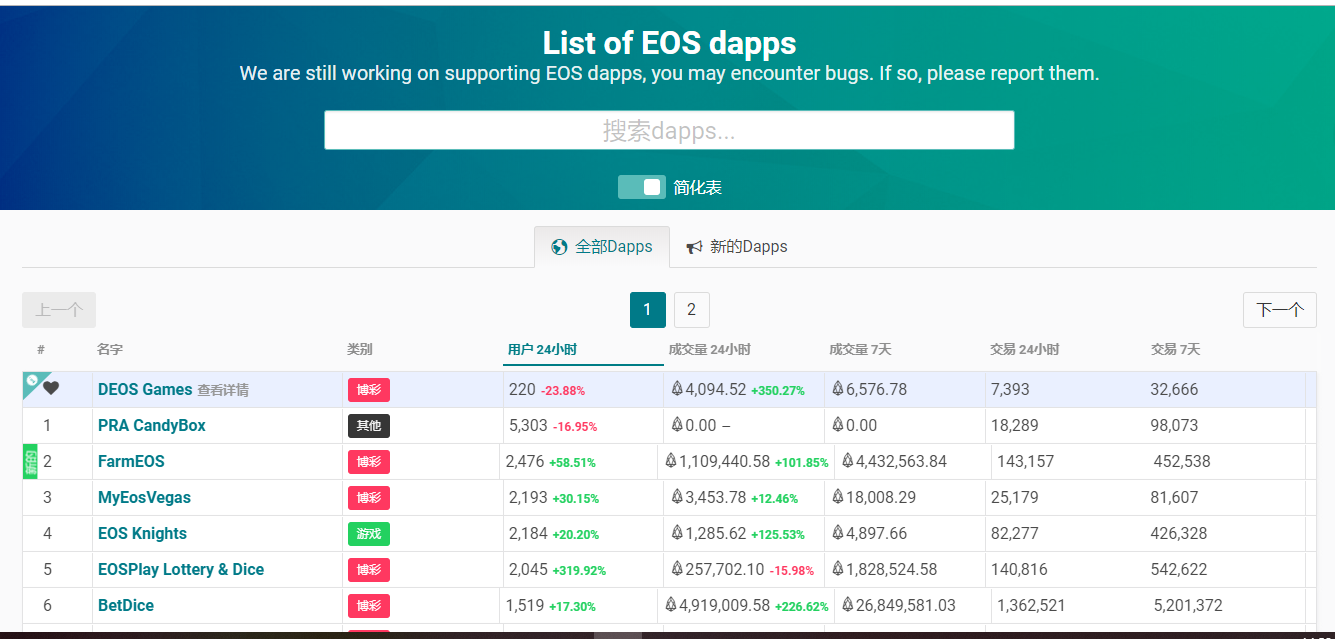Click the 1,362,521 transactions value for BetDice
1335x639 pixels.
click(x=1031, y=605)
